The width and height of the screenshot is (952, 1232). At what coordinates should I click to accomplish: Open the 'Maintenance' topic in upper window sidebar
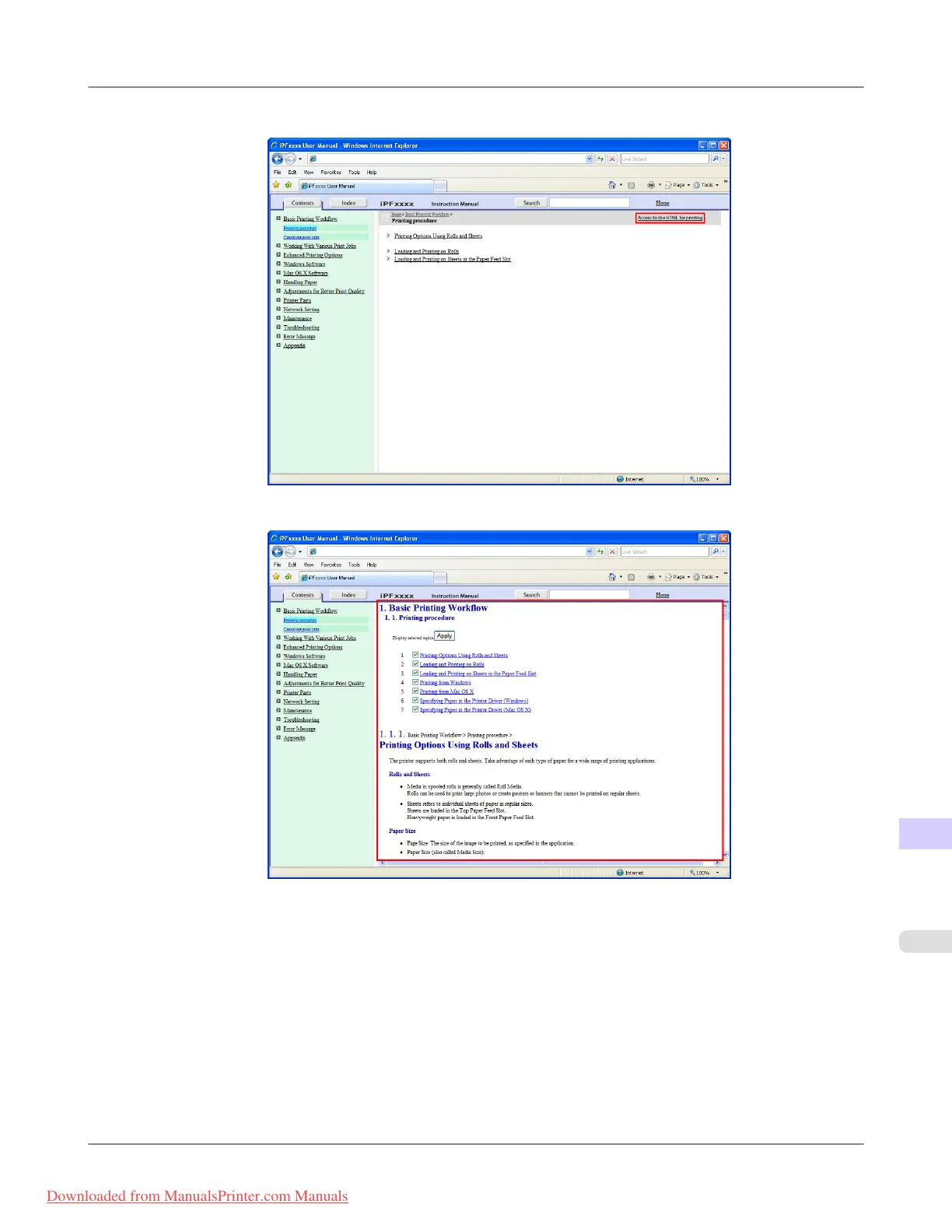pos(297,318)
